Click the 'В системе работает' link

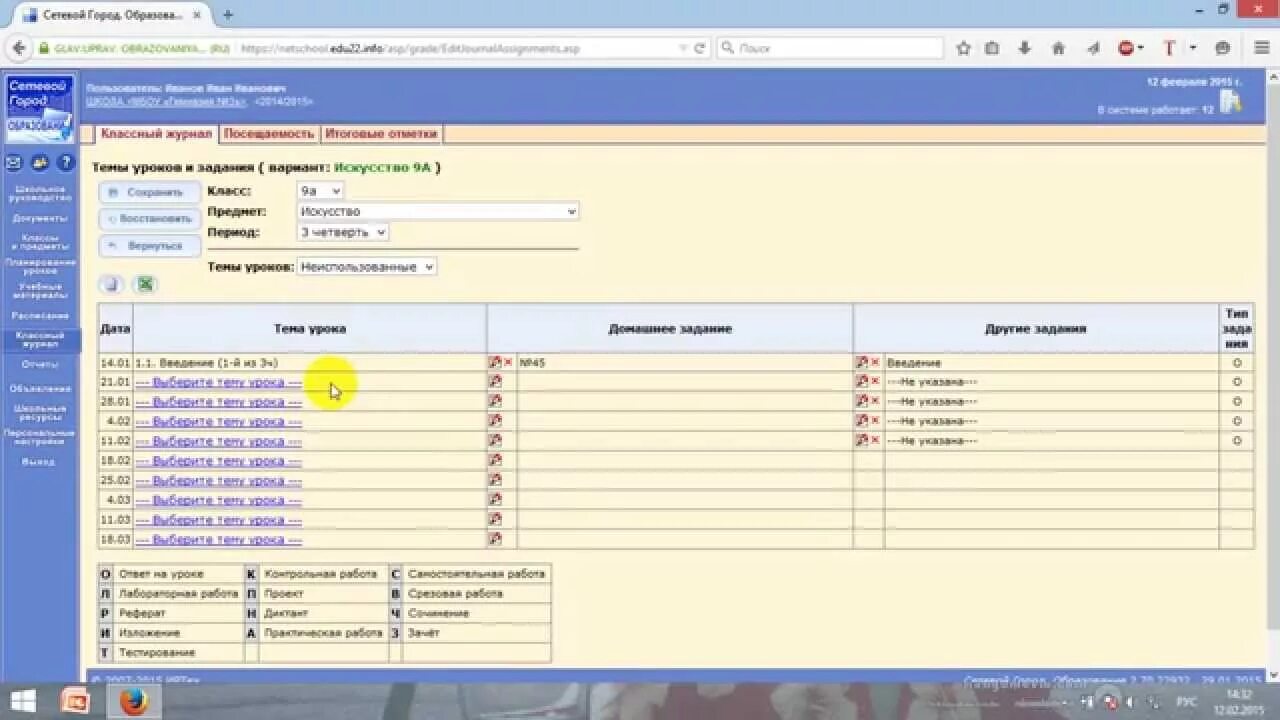(x=1155, y=109)
